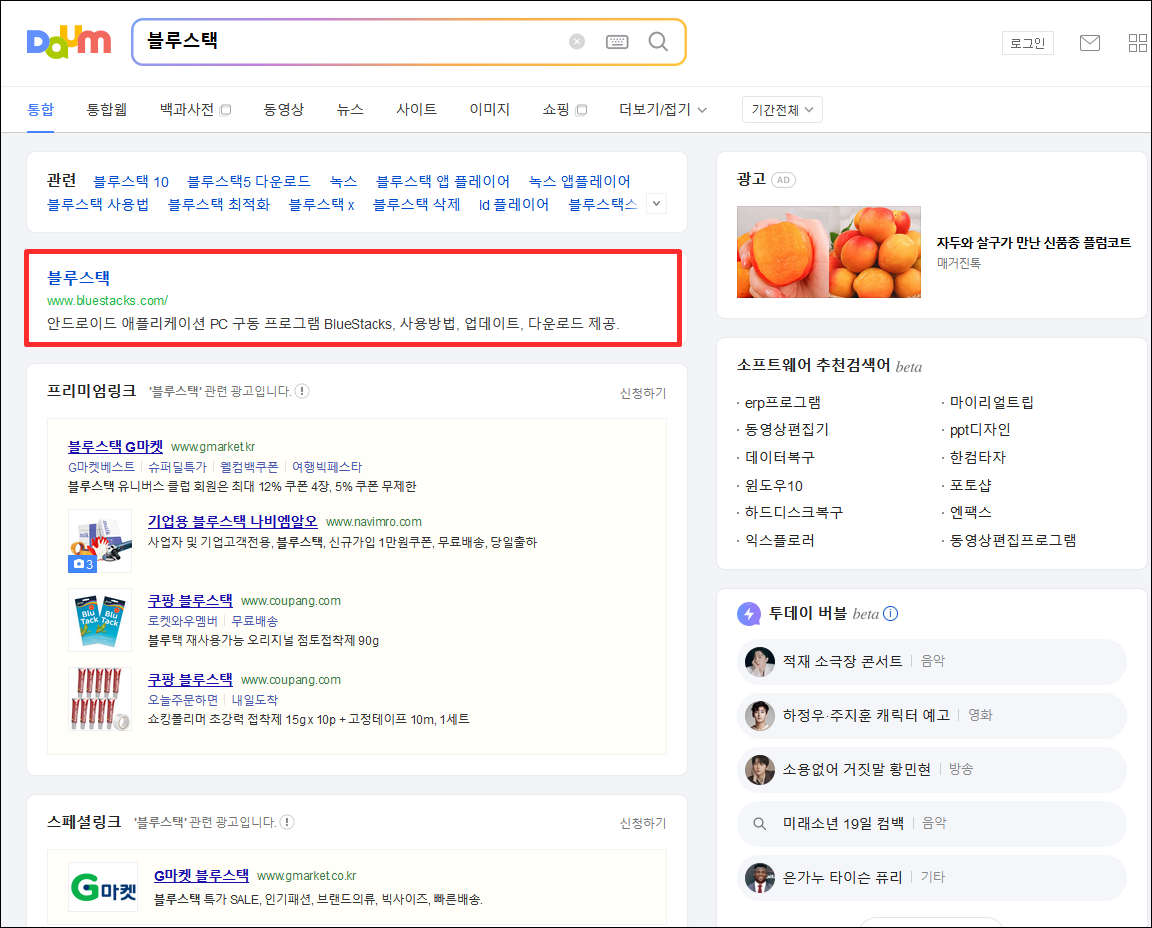Open the 기업용 블루스택 나비엠알오 link
Screen dimensions: 1152x928
[x=232, y=522]
